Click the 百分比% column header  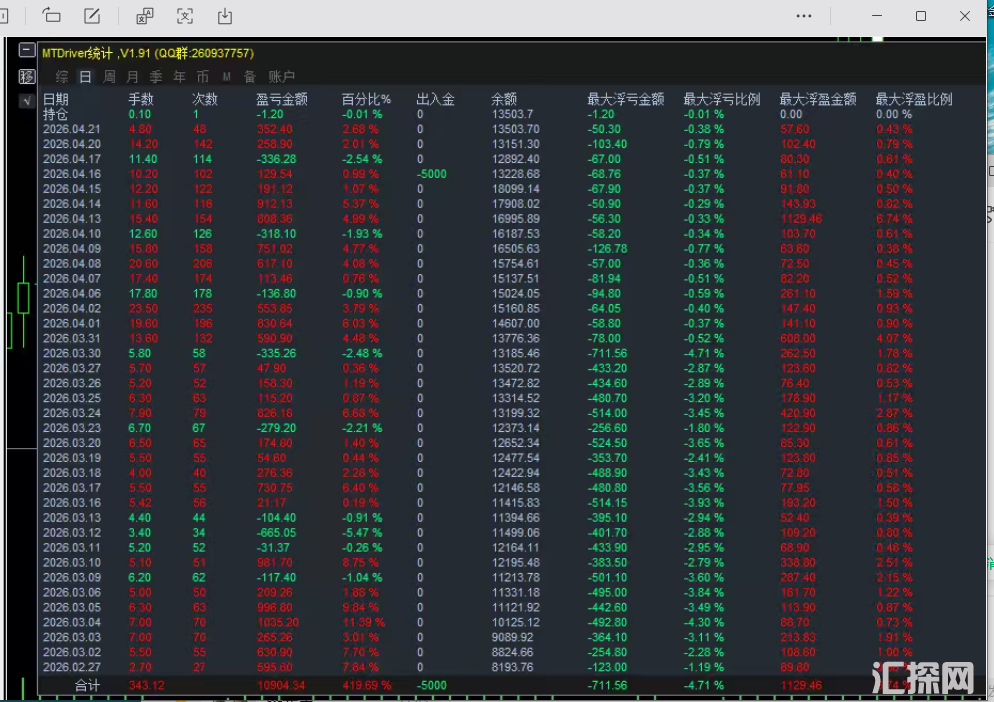pos(366,99)
